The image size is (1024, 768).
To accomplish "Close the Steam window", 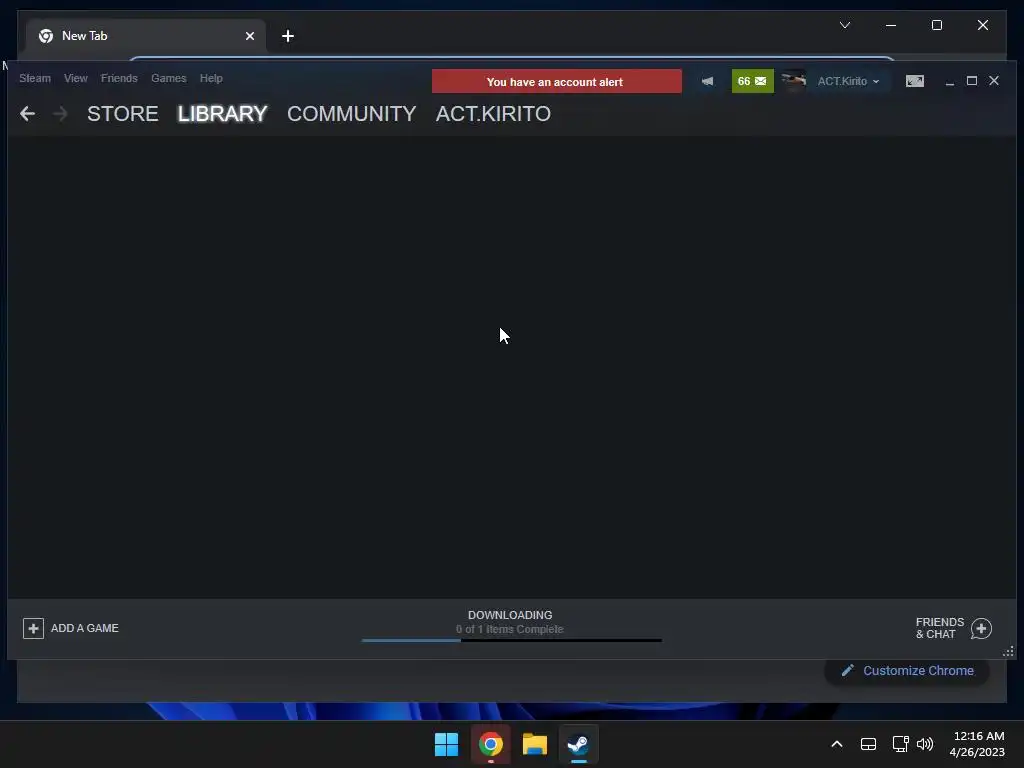I will point(994,81).
